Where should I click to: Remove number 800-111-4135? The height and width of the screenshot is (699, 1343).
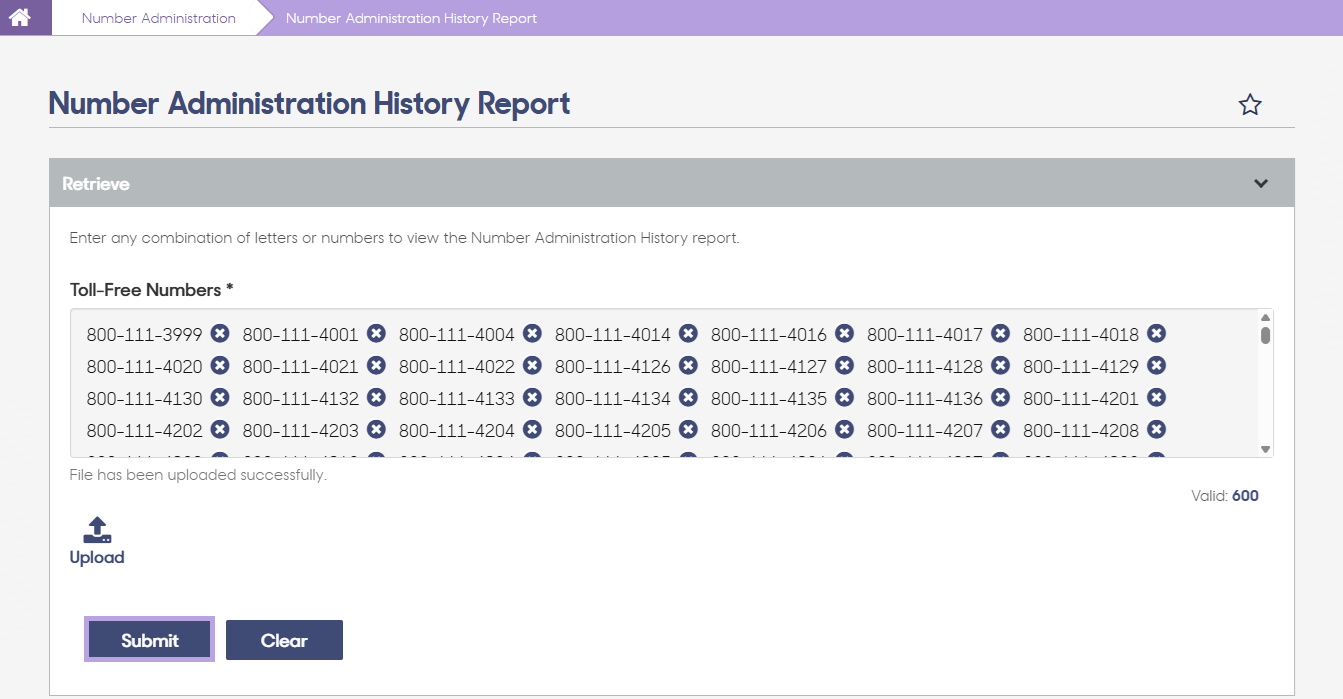click(x=844, y=398)
